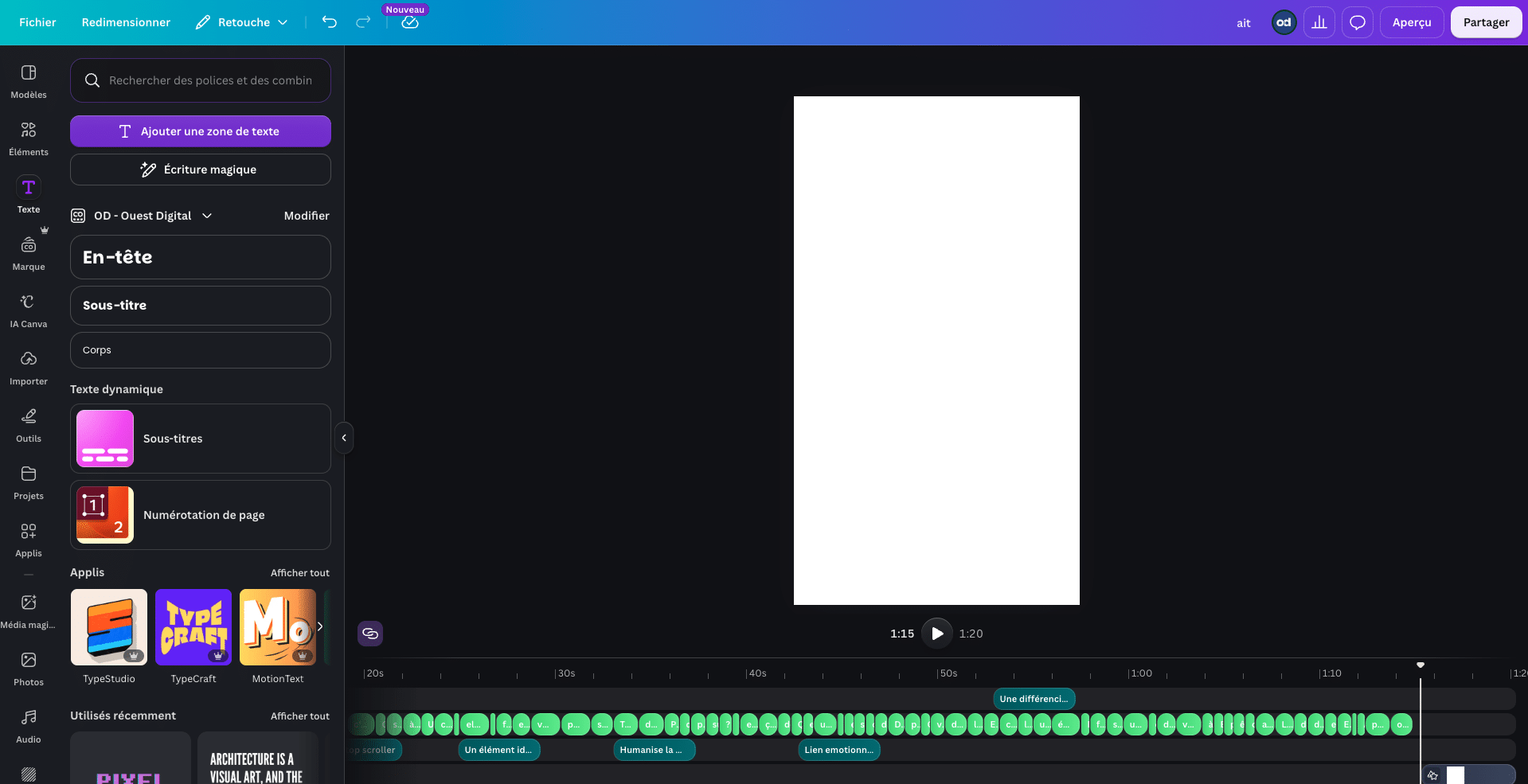Screen dimensions: 1528x784
Task: Collapse the side panel with arrow
Action: [344, 438]
